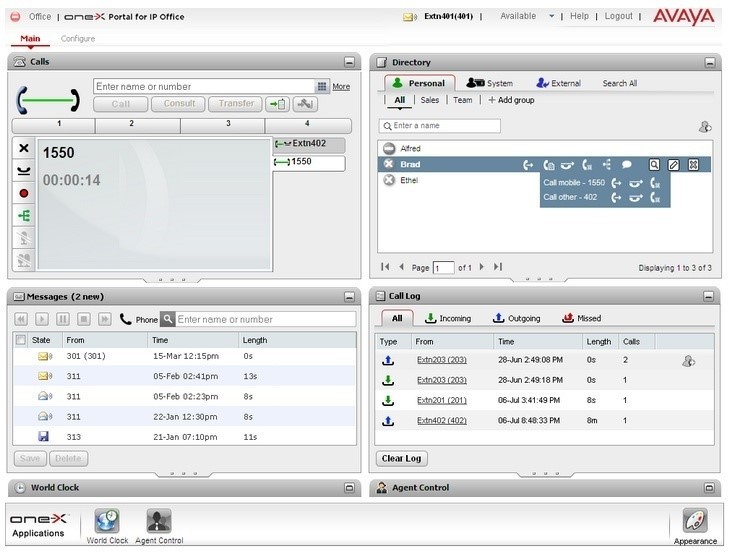Send an instant message to Brad
Viewport: 731px width, 555px height.
(627, 165)
